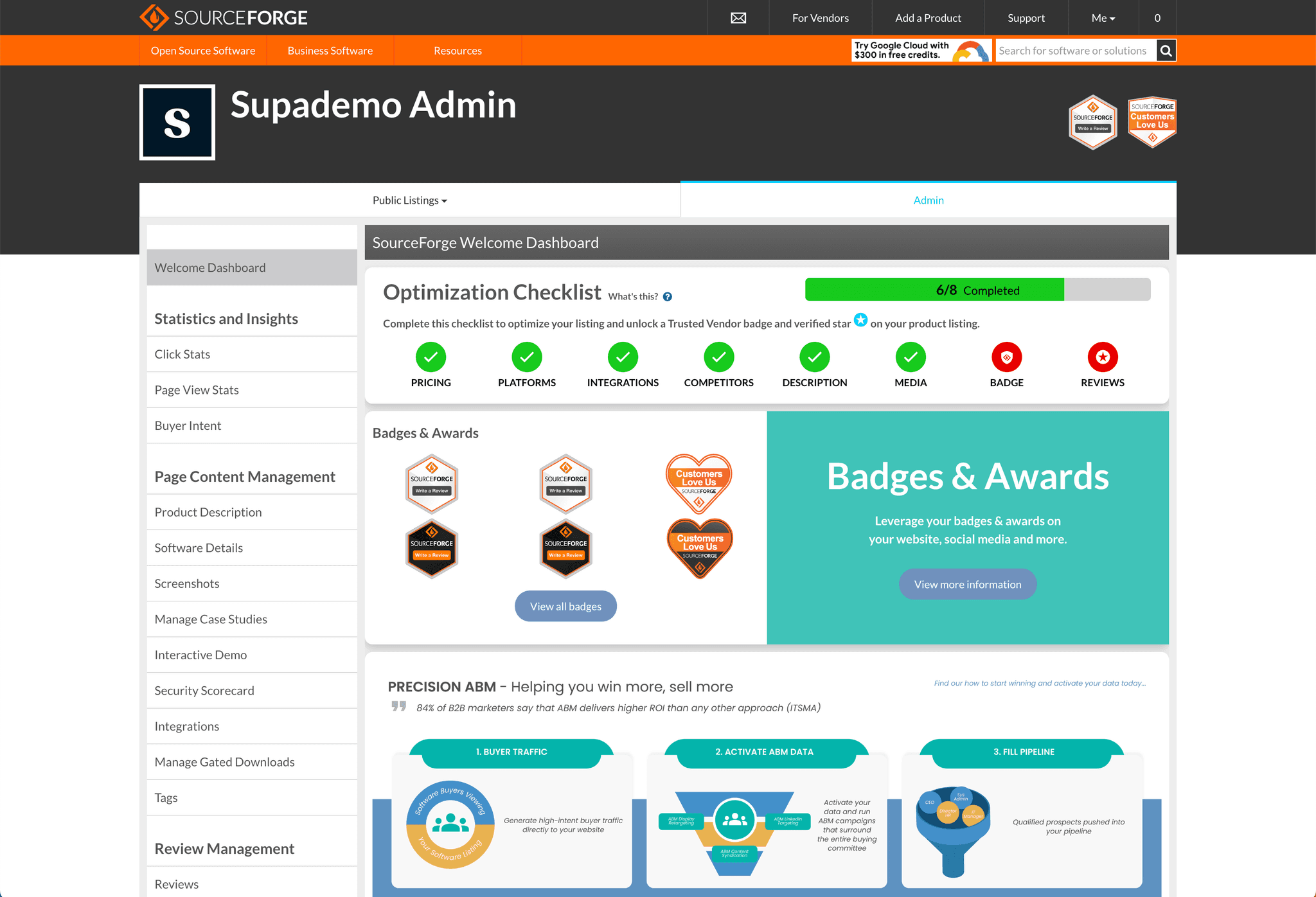1316x897 pixels.
Task: Click the blue verified star icon
Action: point(860,319)
